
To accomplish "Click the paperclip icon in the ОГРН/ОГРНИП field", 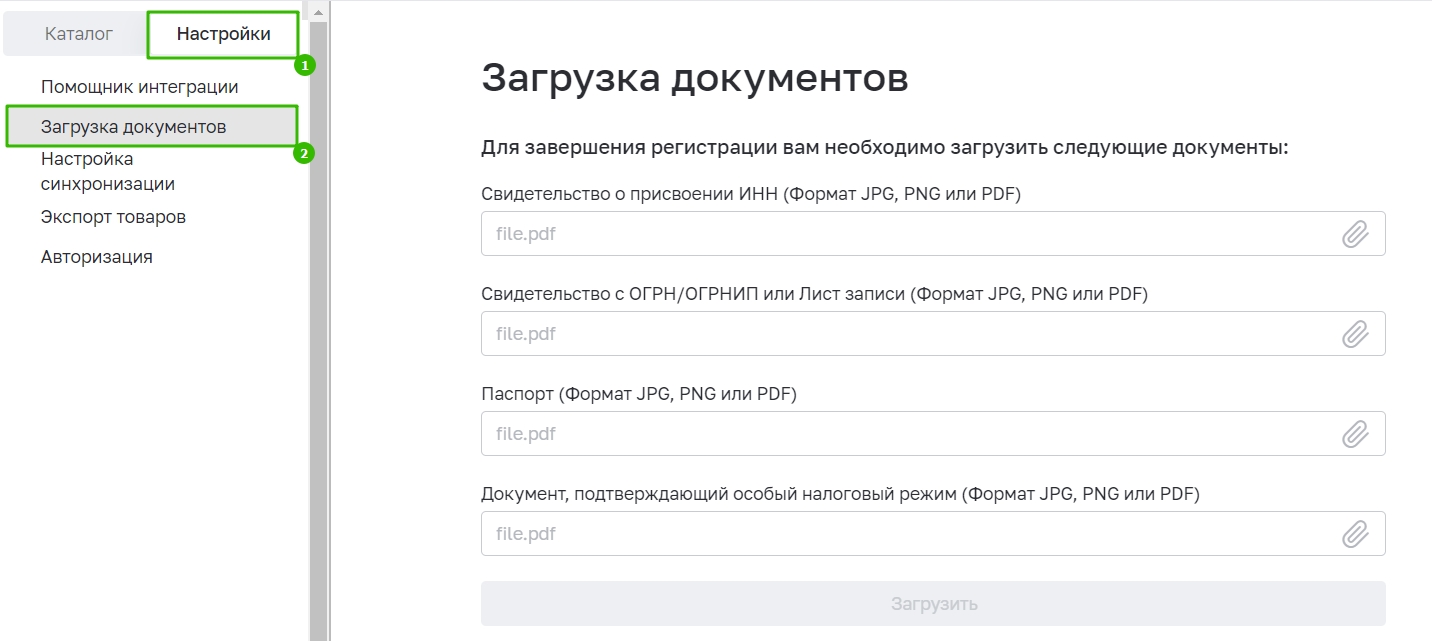I will 1355,334.
